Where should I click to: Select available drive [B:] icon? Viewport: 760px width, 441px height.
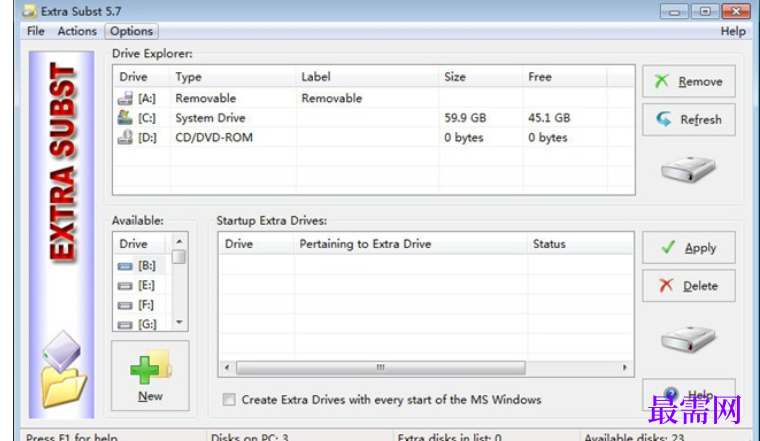(125, 266)
